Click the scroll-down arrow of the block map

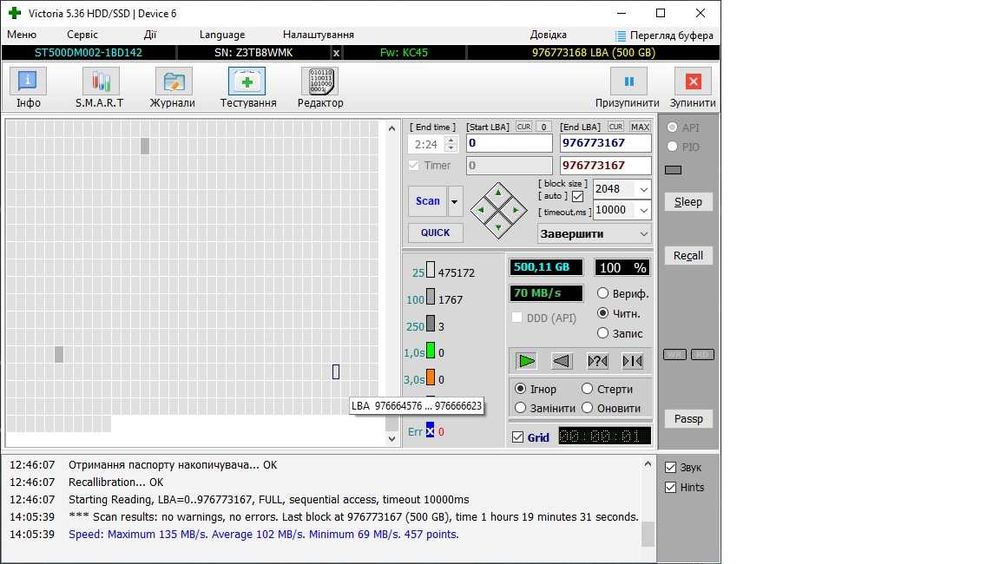point(392,438)
